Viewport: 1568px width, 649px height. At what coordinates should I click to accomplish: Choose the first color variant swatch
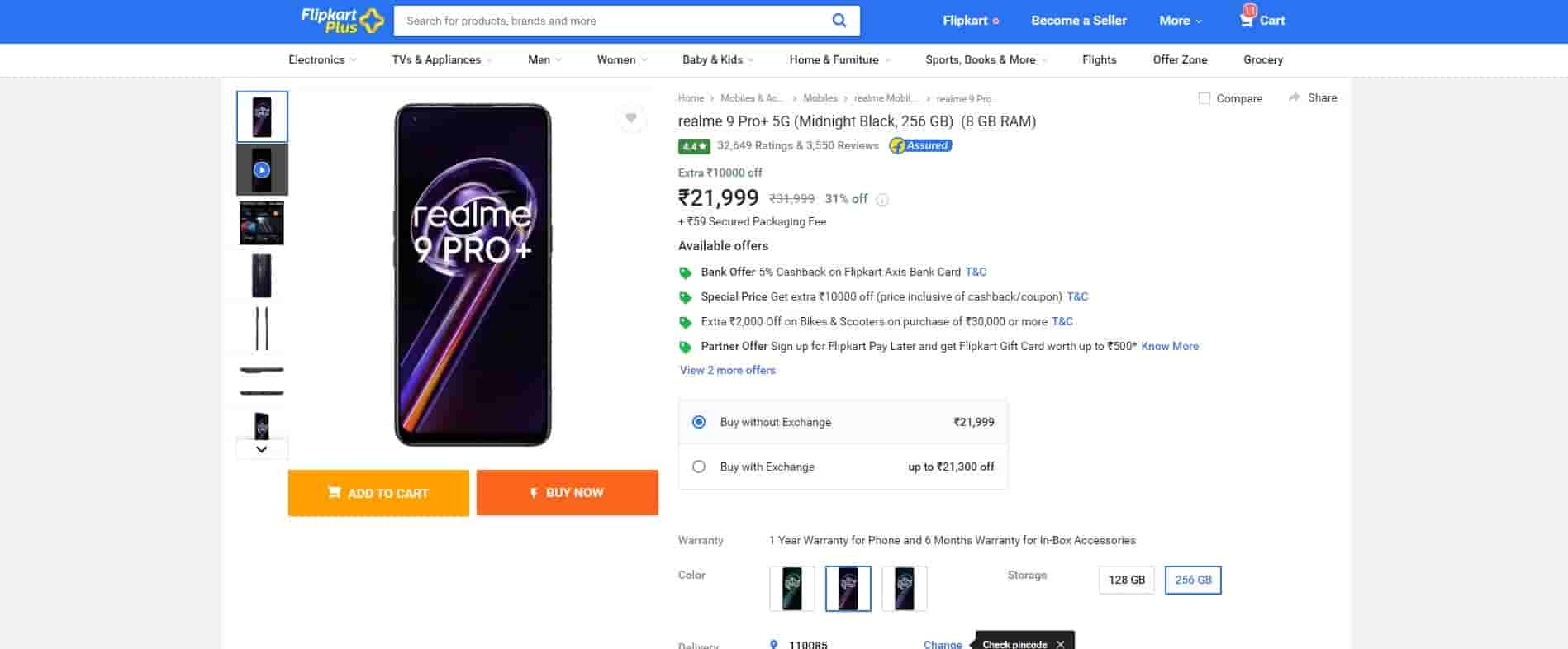791,588
